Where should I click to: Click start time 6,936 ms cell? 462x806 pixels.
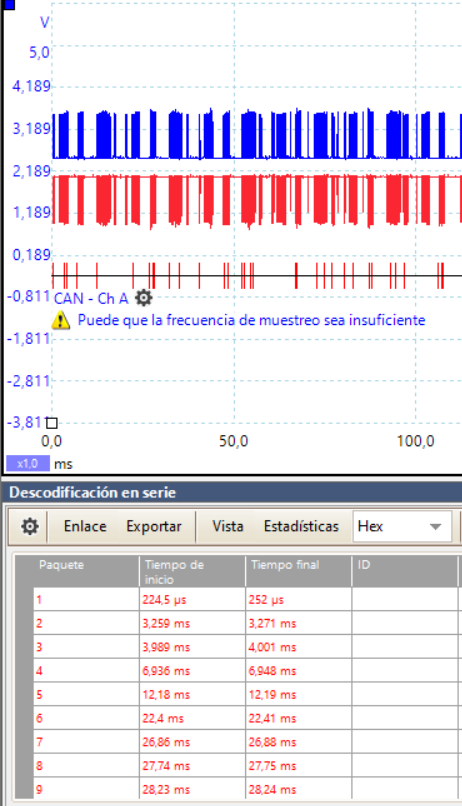click(193, 670)
